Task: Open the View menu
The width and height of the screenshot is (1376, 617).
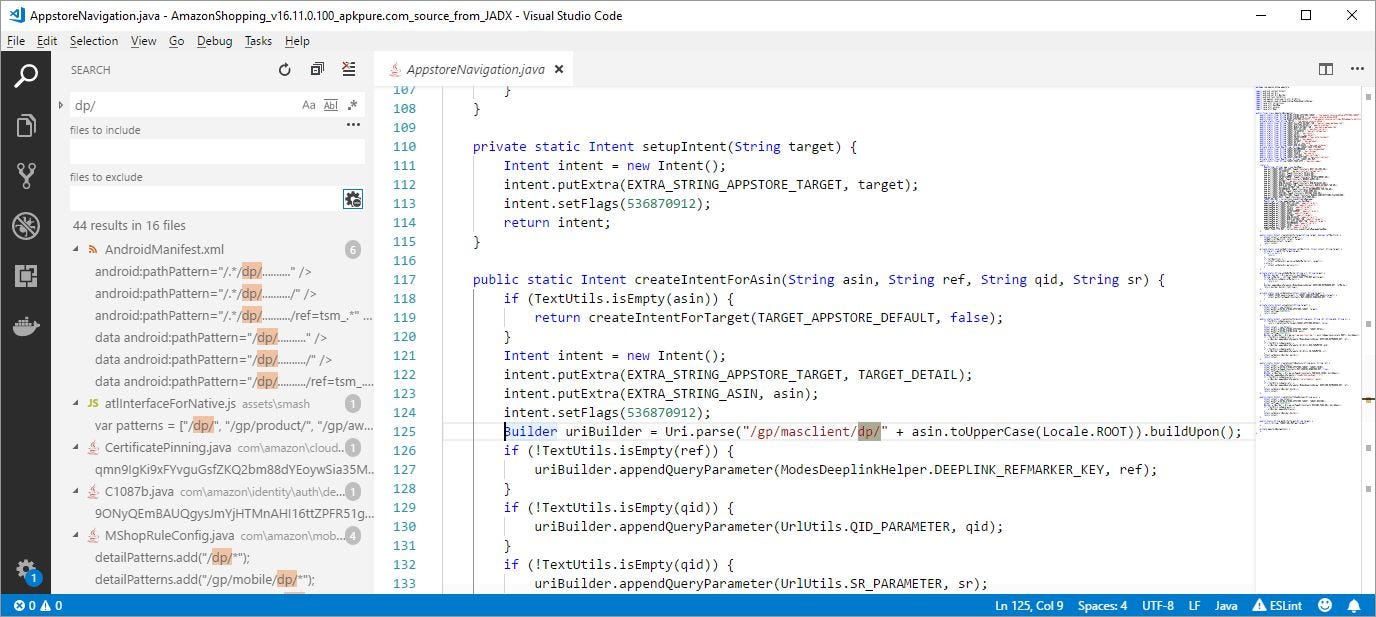Action: 144,41
